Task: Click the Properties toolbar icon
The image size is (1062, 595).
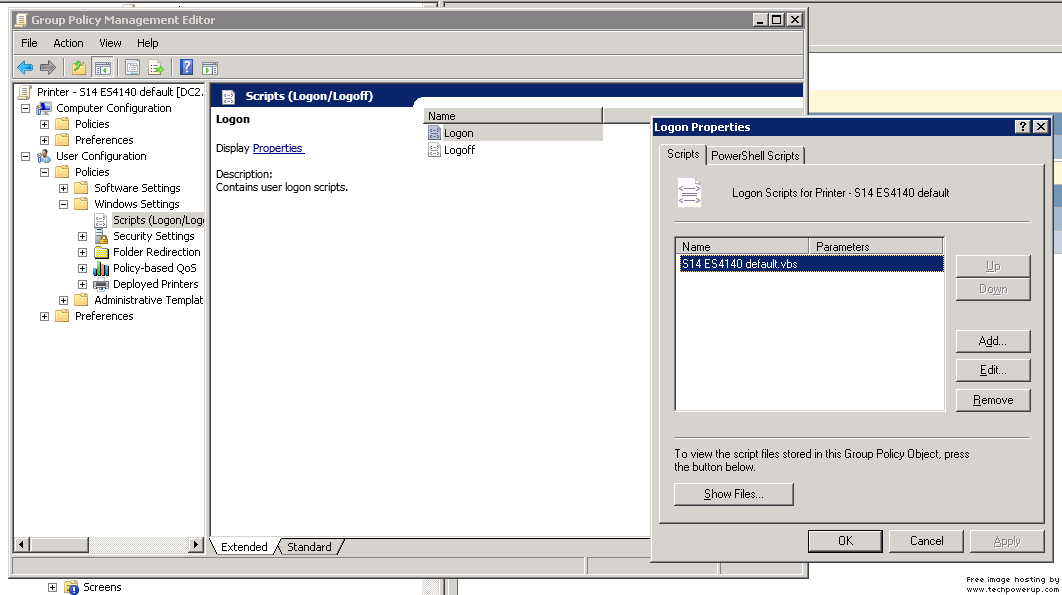Action: [132, 67]
